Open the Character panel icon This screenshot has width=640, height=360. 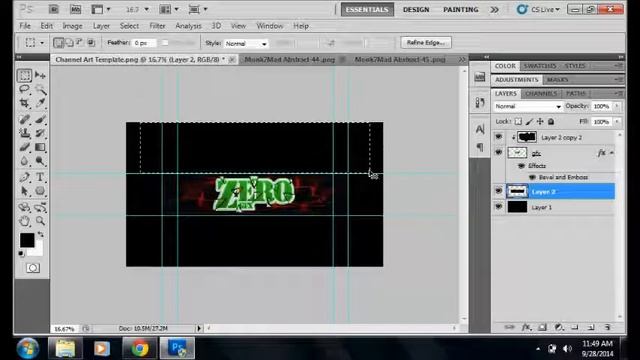pos(480,129)
